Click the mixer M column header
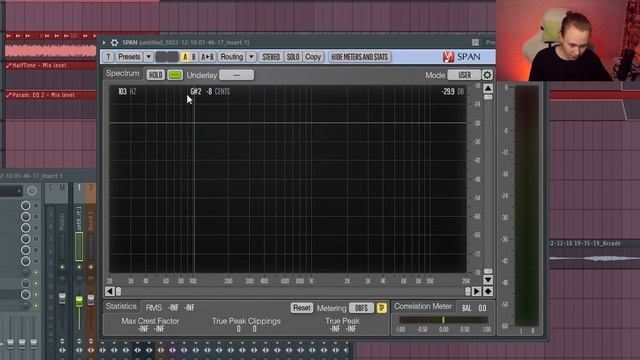Image resolution: width=640 pixels, height=360 pixels. (62, 188)
